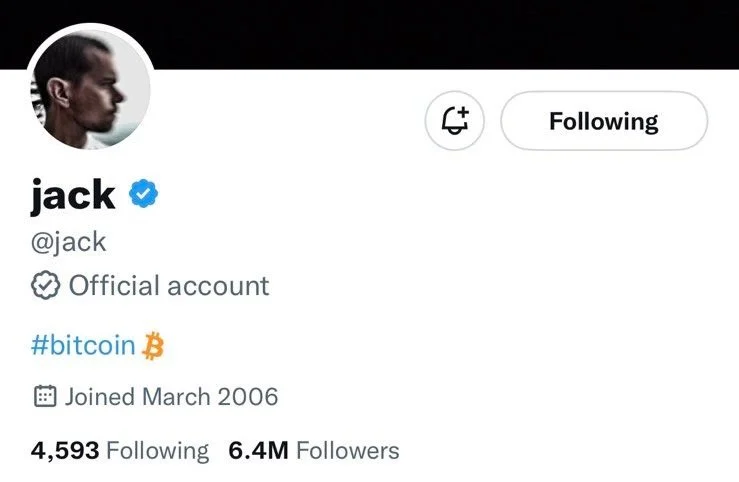This screenshot has height=482, width=739.
Task: Click the blue verified checkmark badge
Action: pyautogui.click(x=145, y=195)
